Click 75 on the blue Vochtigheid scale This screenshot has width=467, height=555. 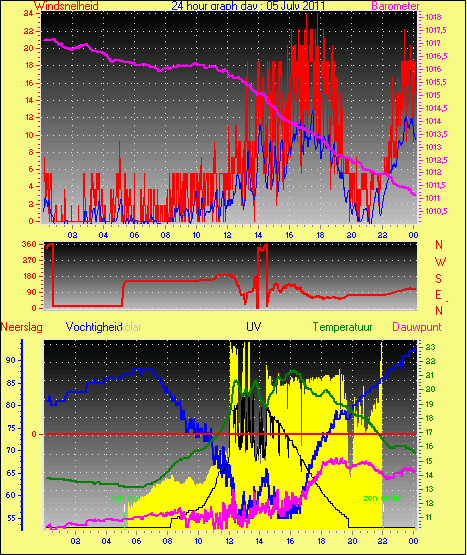pyautogui.click(x=11, y=428)
